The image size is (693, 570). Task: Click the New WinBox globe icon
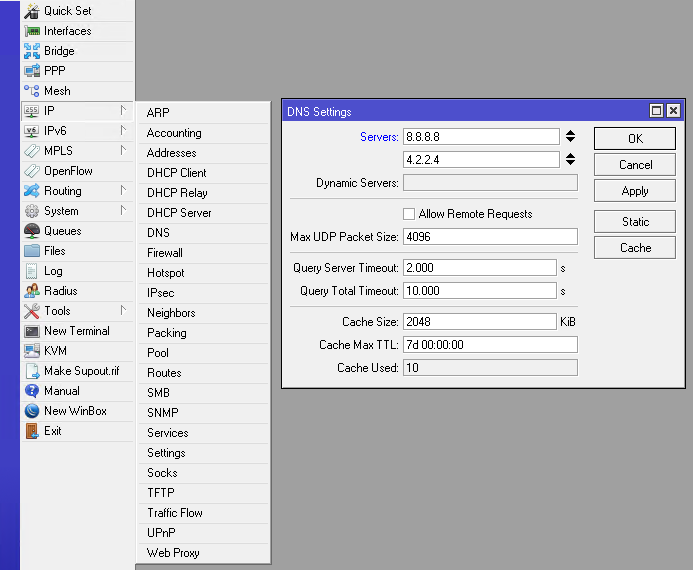pyautogui.click(x=32, y=411)
